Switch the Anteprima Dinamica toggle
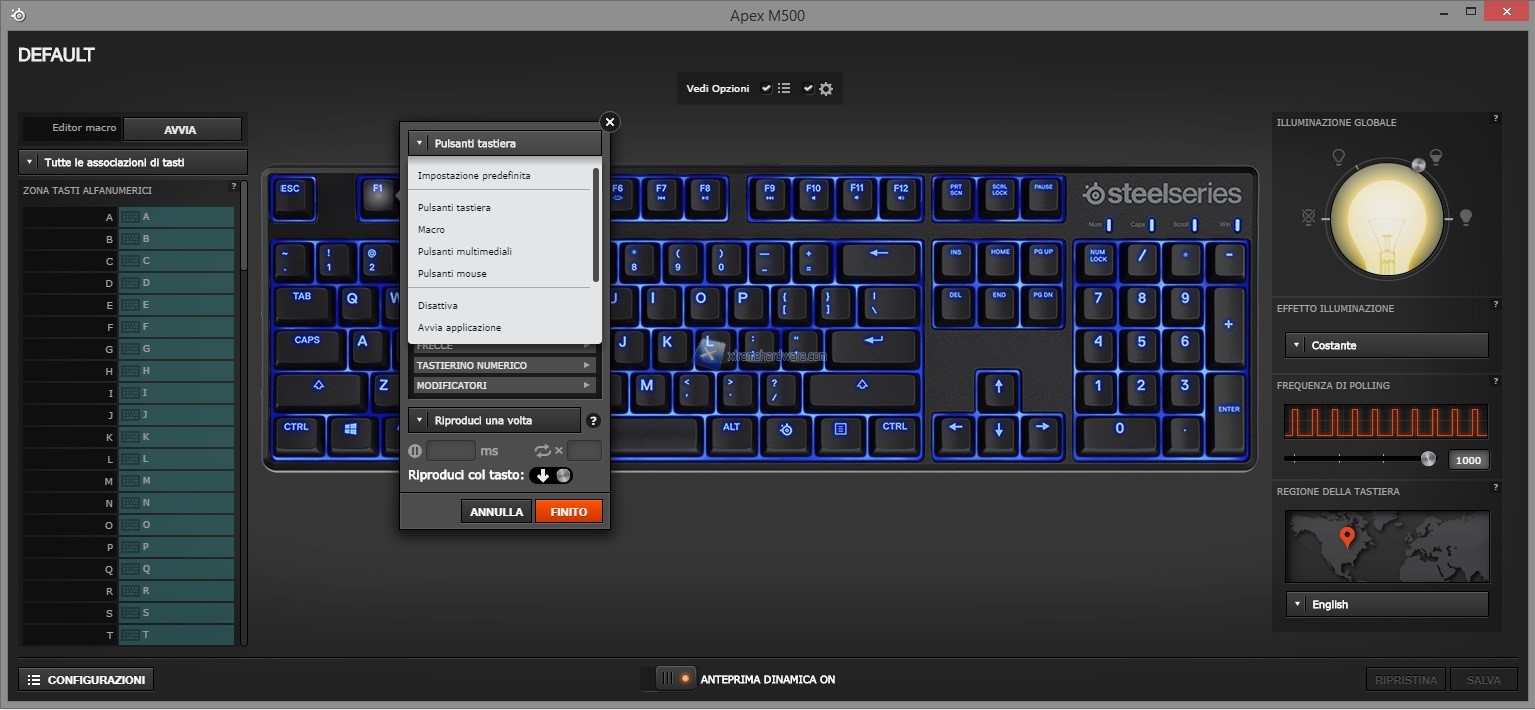 (x=674, y=679)
